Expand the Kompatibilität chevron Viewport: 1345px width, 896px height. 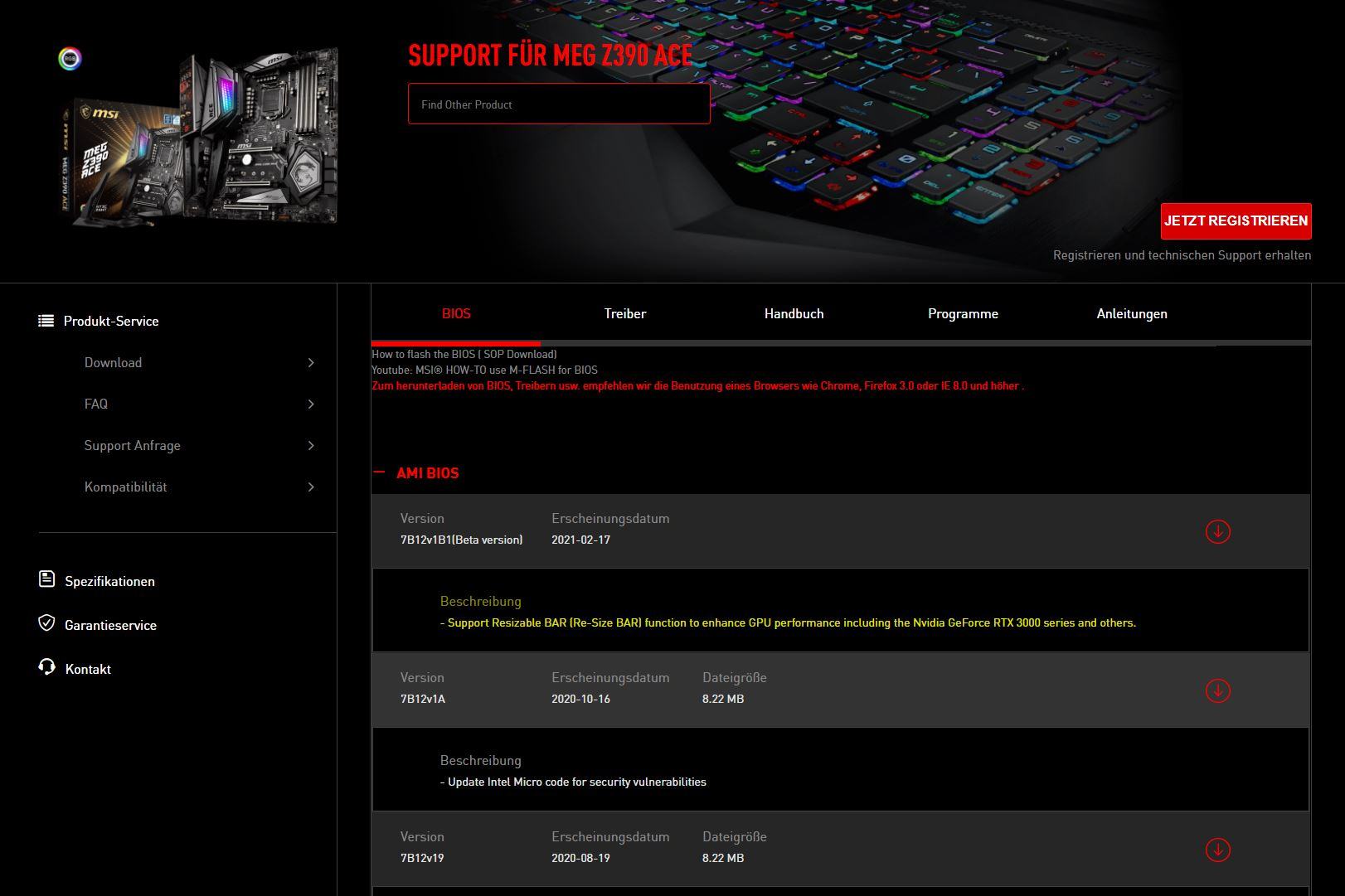tap(311, 487)
